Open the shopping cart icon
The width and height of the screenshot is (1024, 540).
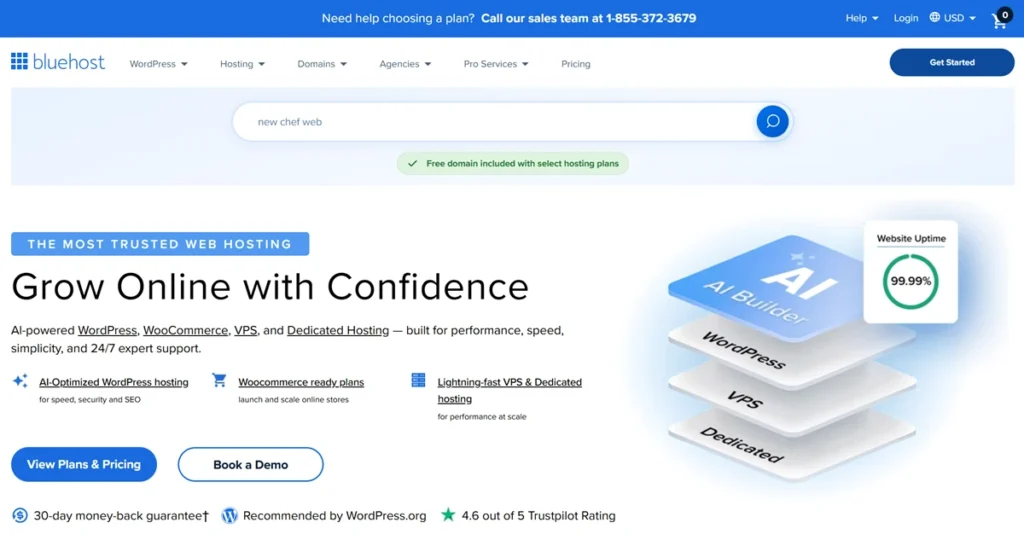point(1000,19)
